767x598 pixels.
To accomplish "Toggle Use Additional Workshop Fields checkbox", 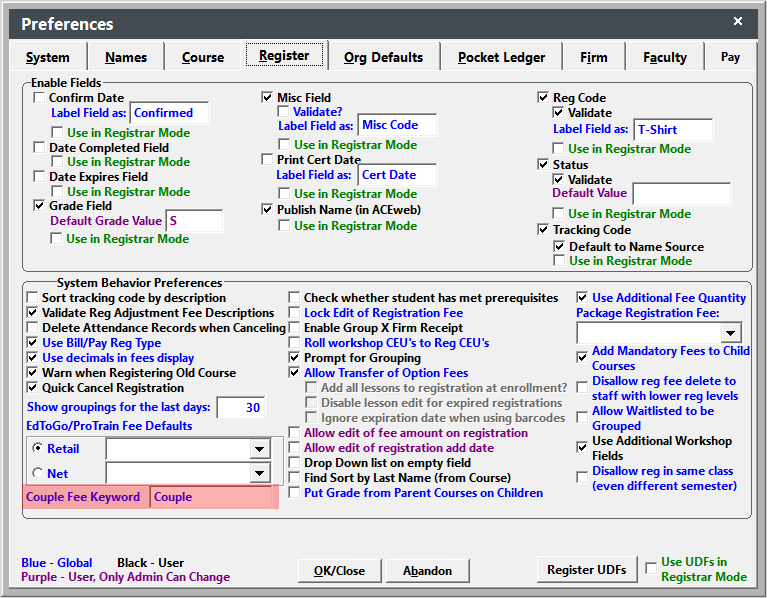I will click(x=582, y=447).
